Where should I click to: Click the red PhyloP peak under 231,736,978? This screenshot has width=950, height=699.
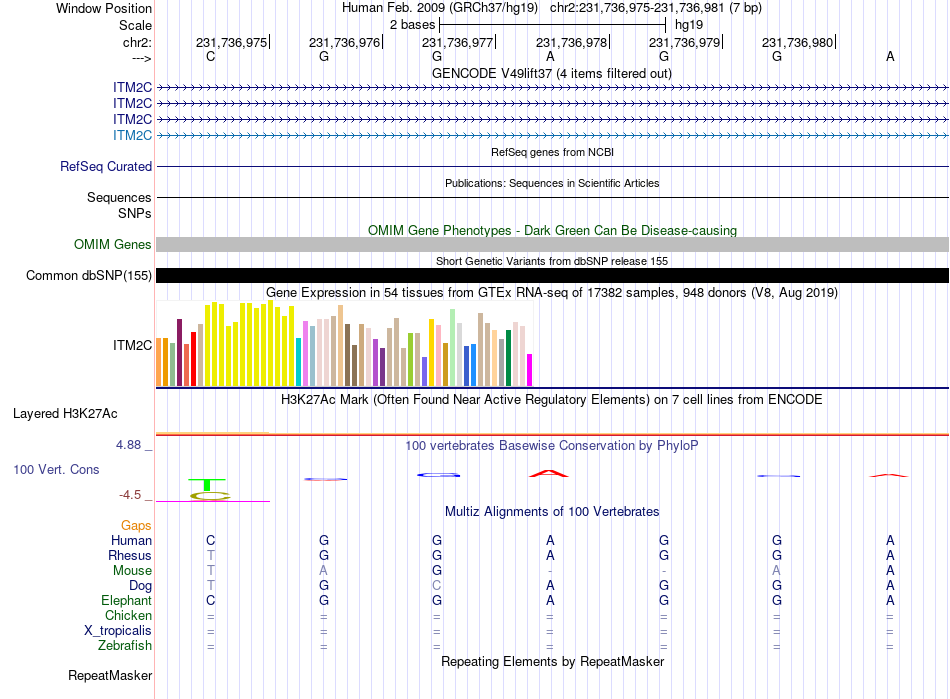(x=549, y=472)
